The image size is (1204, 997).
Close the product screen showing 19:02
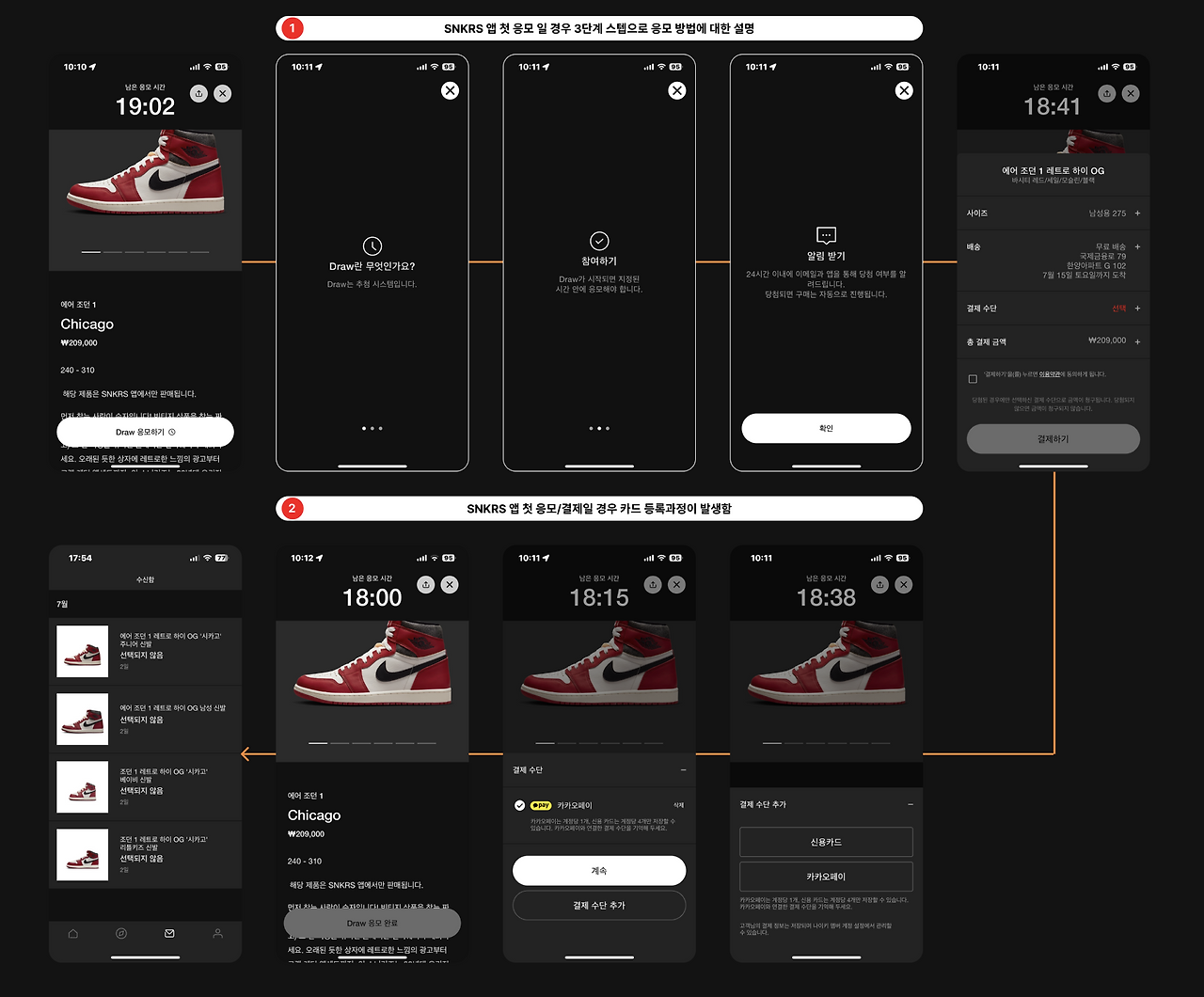pyautogui.click(x=222, y=94)
